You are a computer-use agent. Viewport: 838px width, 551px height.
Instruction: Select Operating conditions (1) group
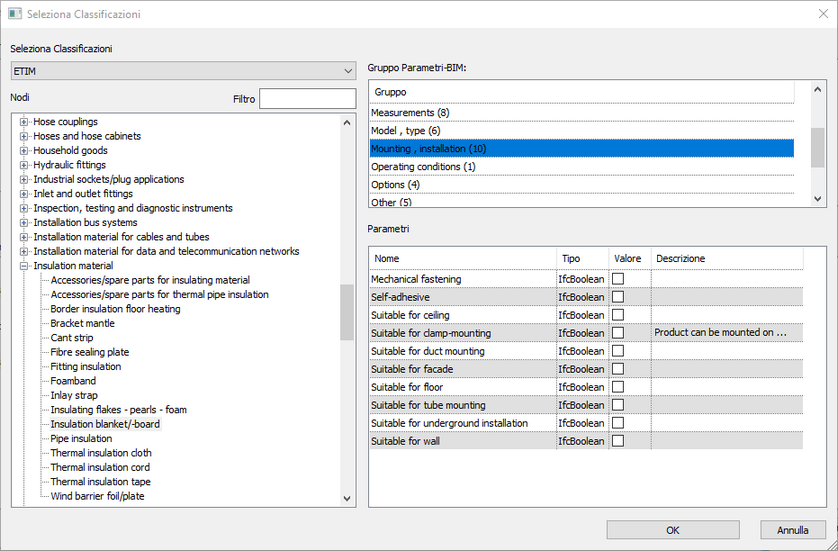[x=581, y=167]
